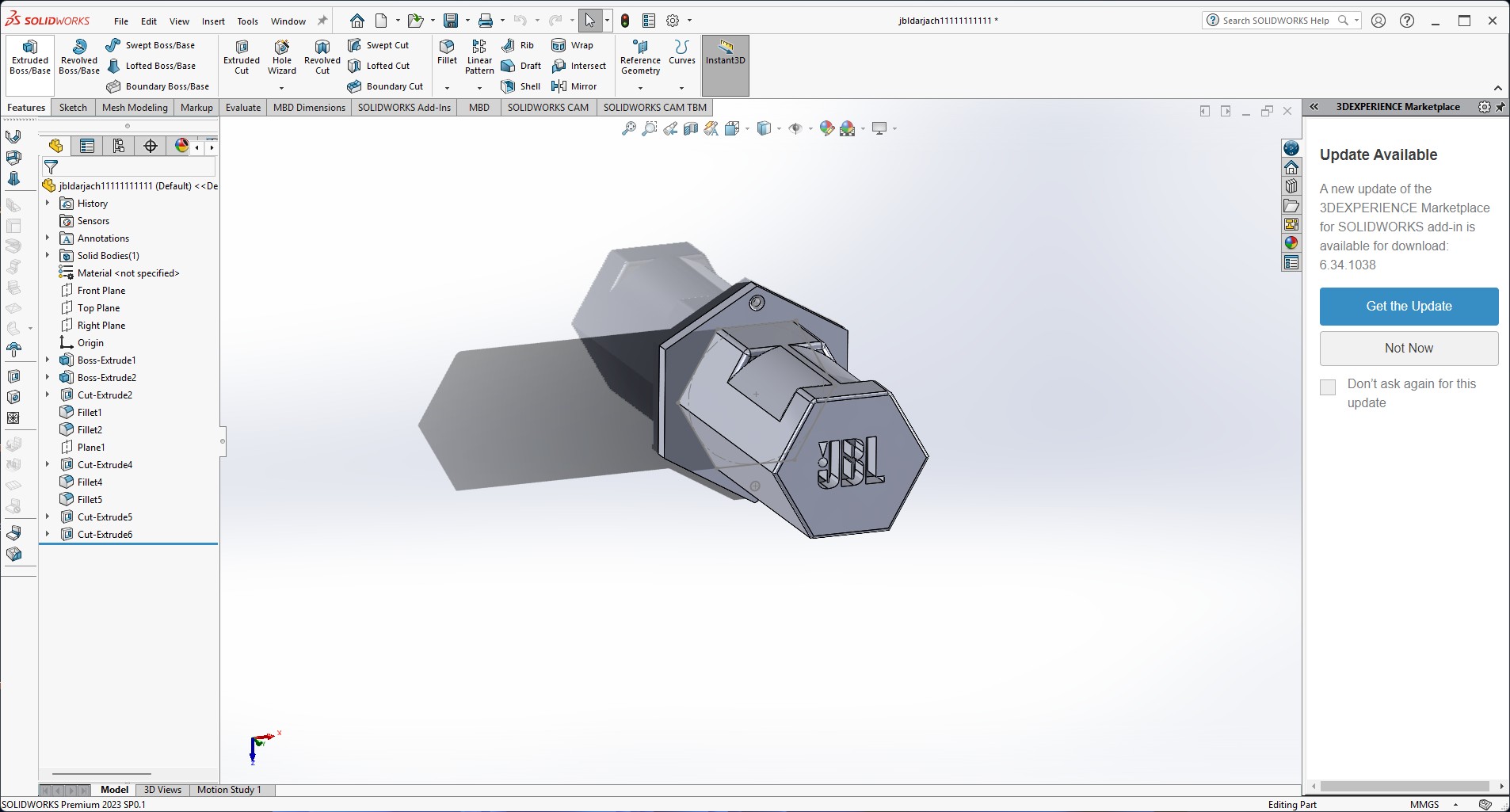This screenshot has height=812, width=1510.
Task: Expand the History tree node
Action: (48, 204)
